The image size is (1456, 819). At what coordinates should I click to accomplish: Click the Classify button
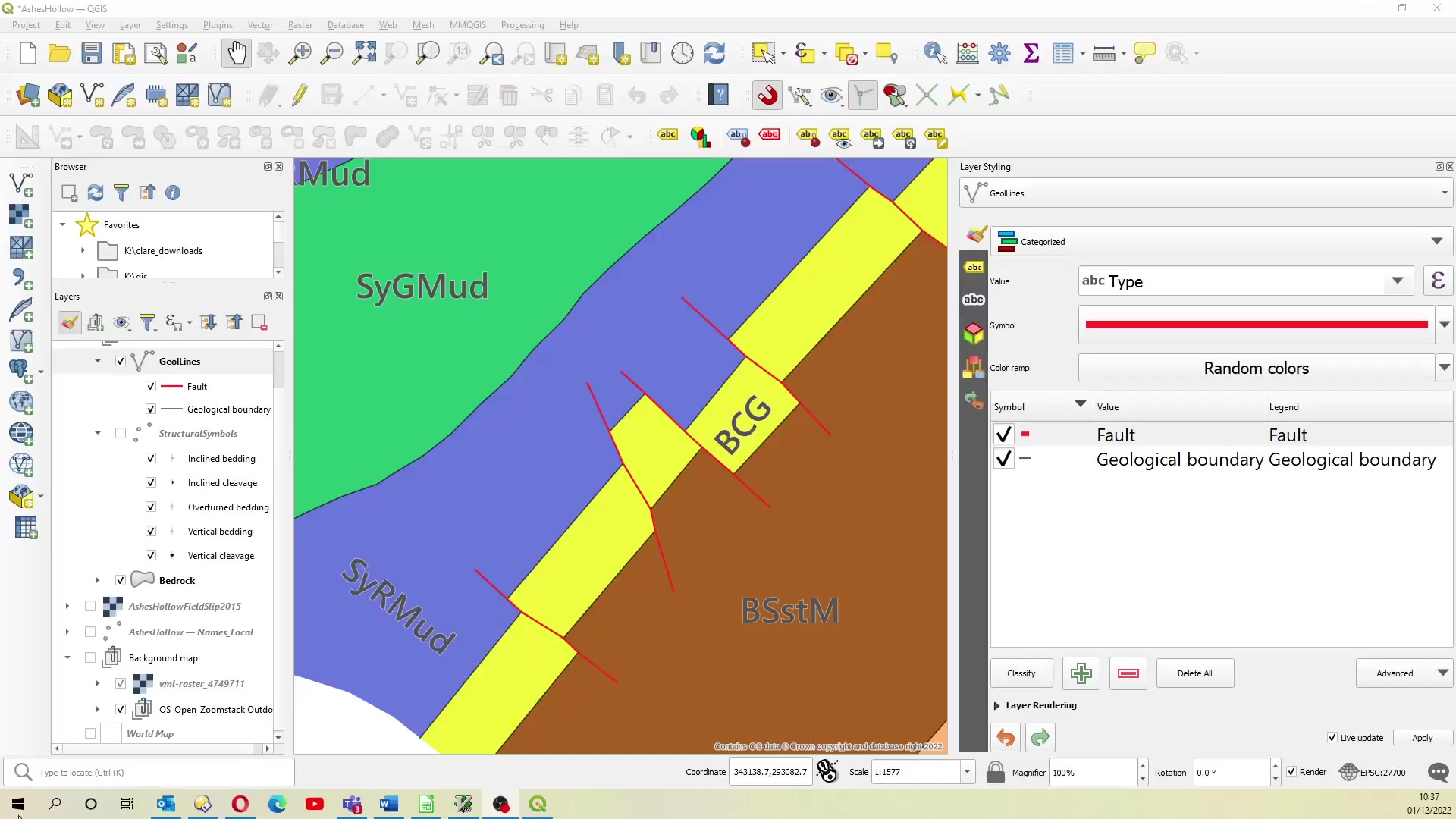click(x=1021, y=673)
